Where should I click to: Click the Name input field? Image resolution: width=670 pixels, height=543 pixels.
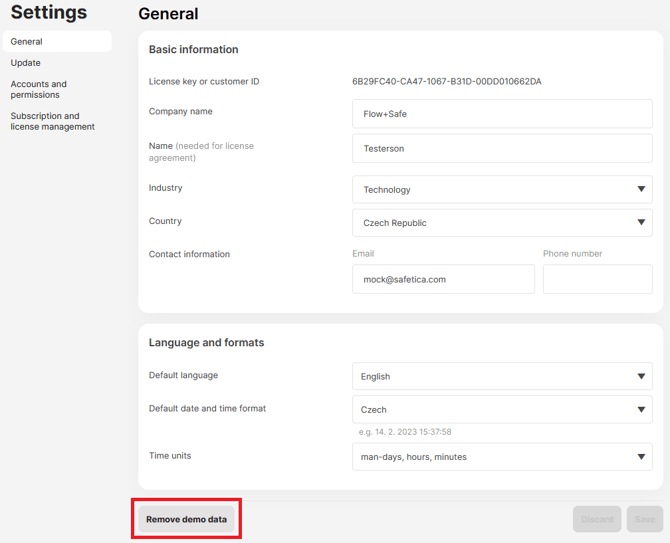click(501, 149)
